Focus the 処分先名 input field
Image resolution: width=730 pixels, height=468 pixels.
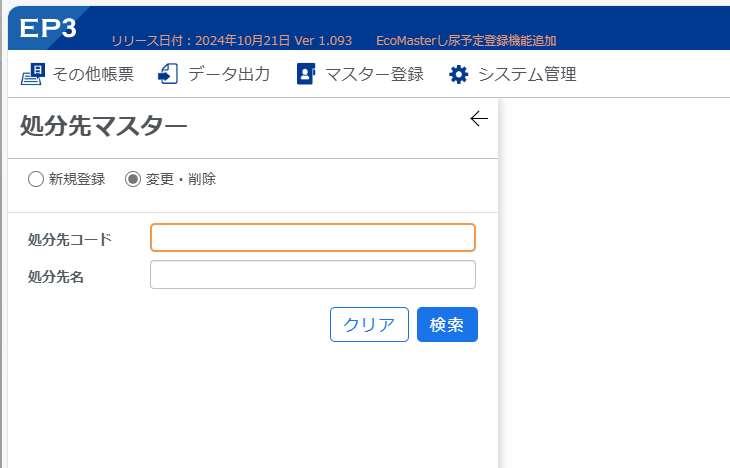[x=313, y=275]
